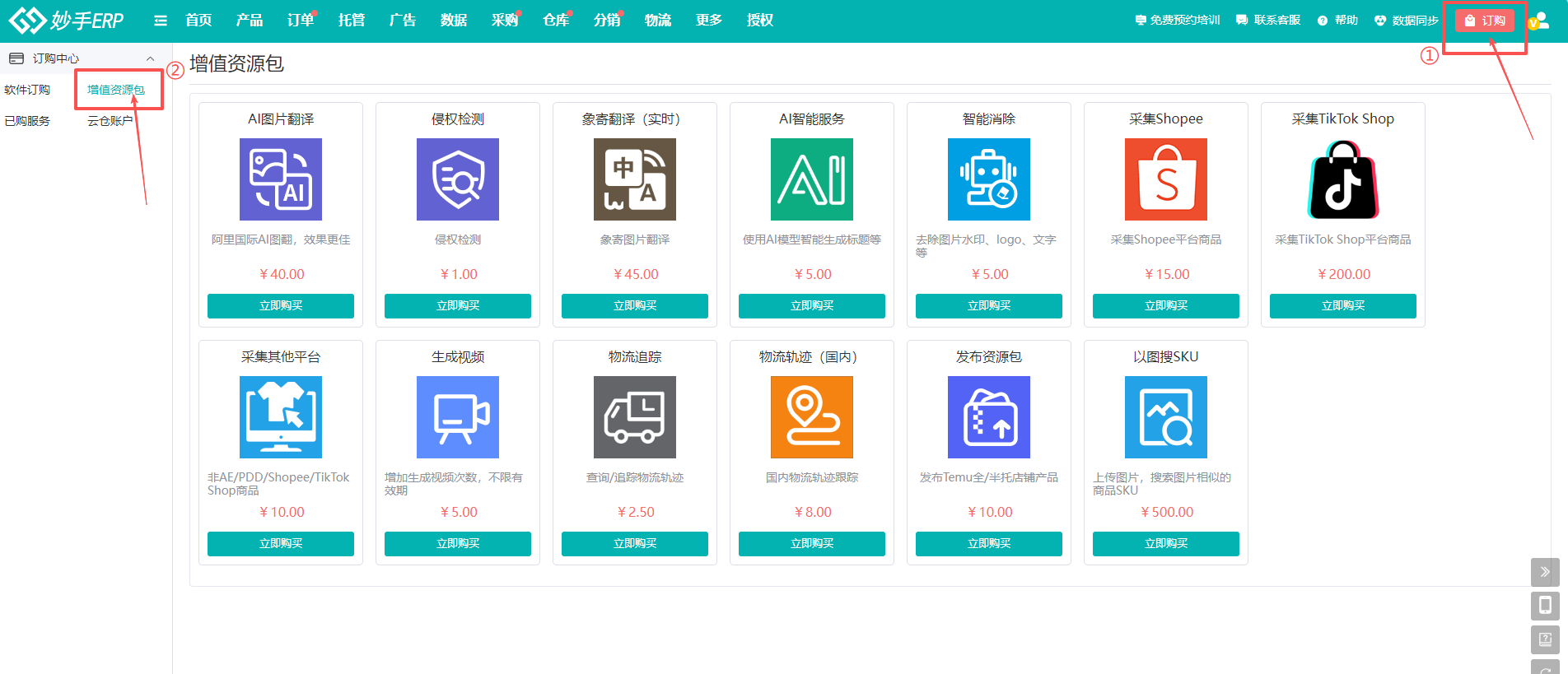The image size is (1568, 674).
Task: Open the 仓库 menu
Action: pyautogui.click(x=556, y=21)
